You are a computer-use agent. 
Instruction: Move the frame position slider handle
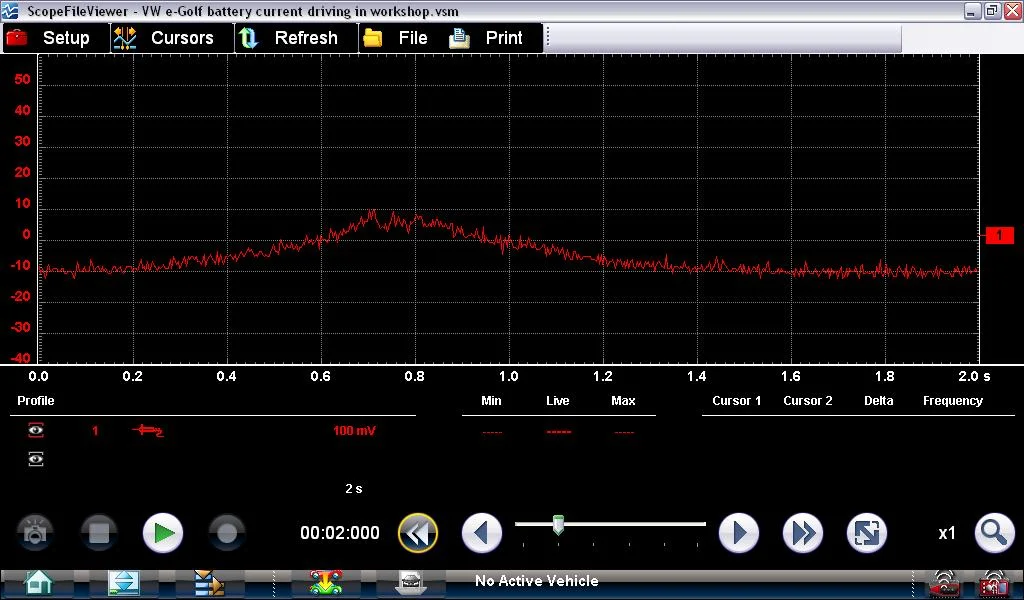[558, 524]
